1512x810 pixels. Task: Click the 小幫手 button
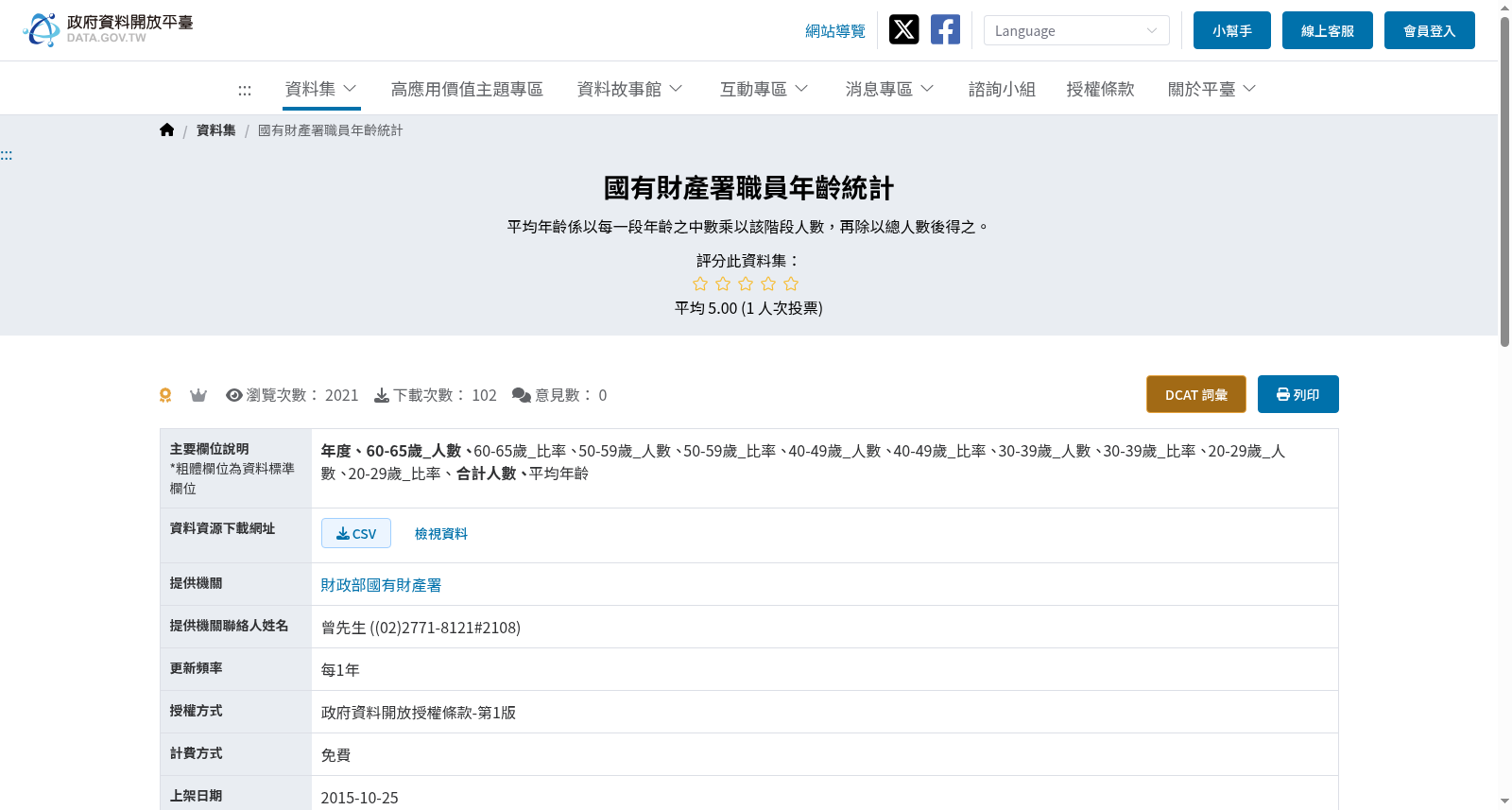[1232, 30]
